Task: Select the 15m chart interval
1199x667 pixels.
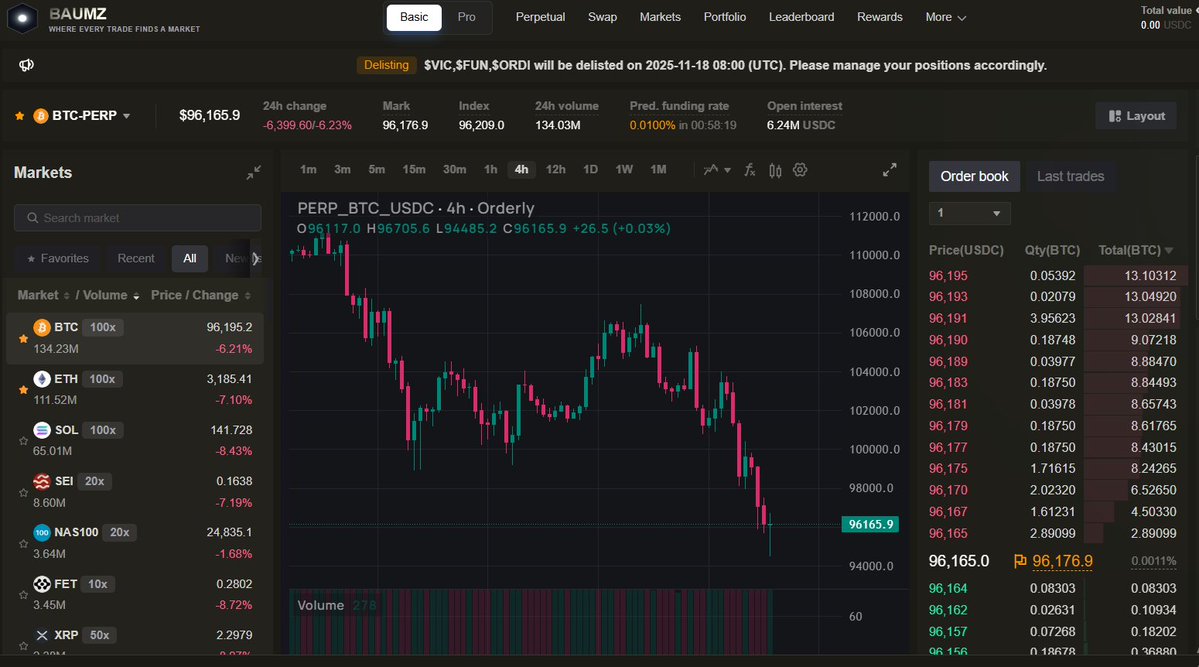Action: pyautogui.click(x=414, y=170)
